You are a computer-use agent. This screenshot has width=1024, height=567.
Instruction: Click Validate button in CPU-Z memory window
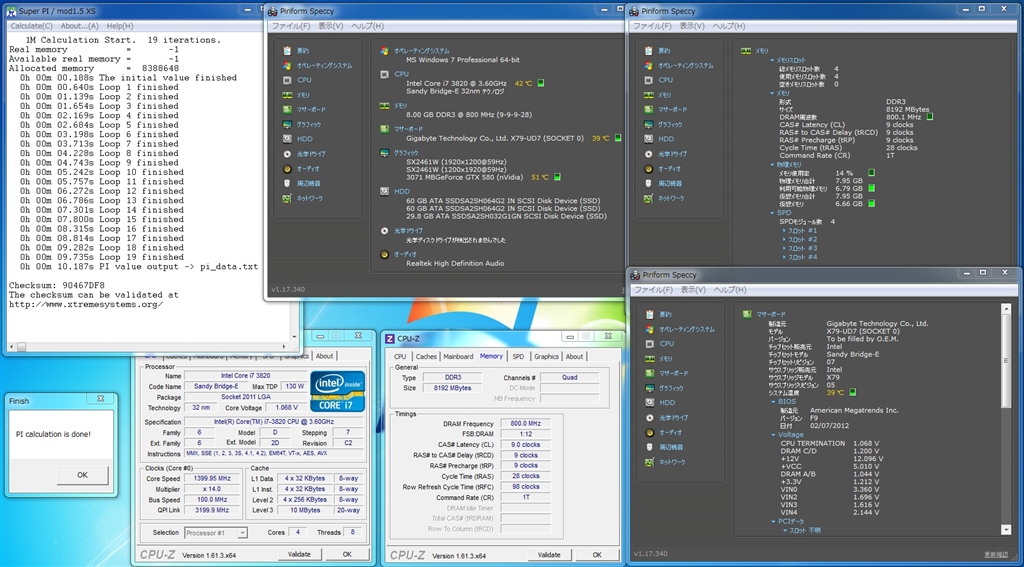[x=549, y=554]
